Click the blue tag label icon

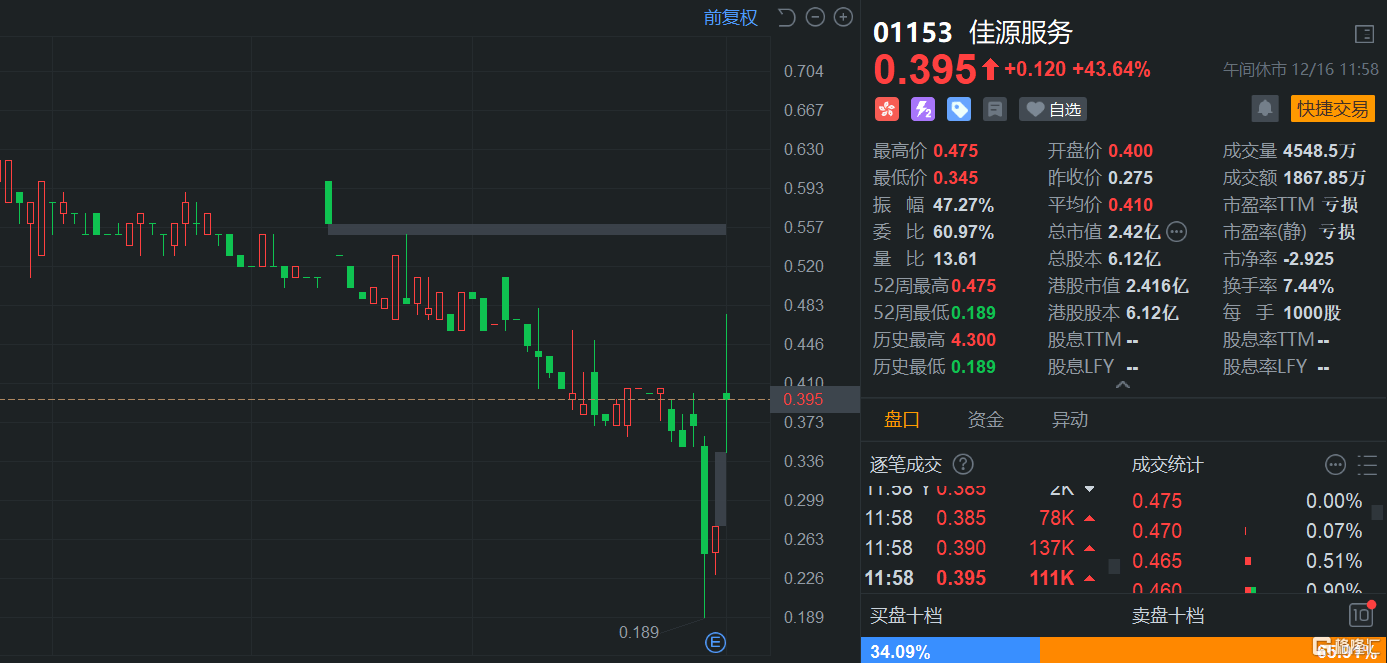[958, 109]
